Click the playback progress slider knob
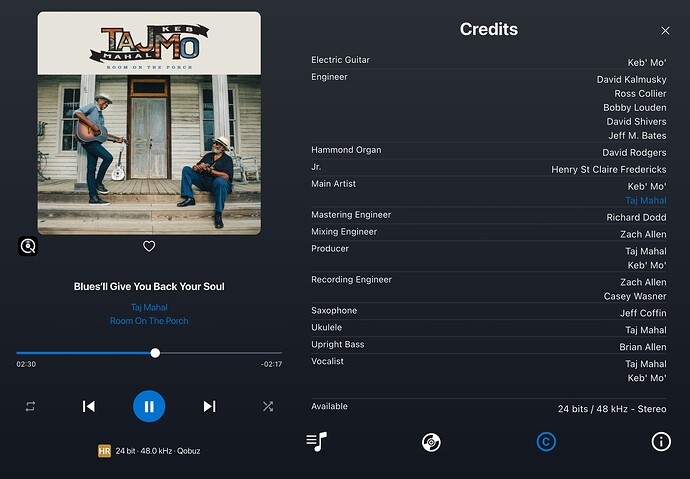Image resolution: width=690 pixels, height=479 pixels. tap(155, 353)
